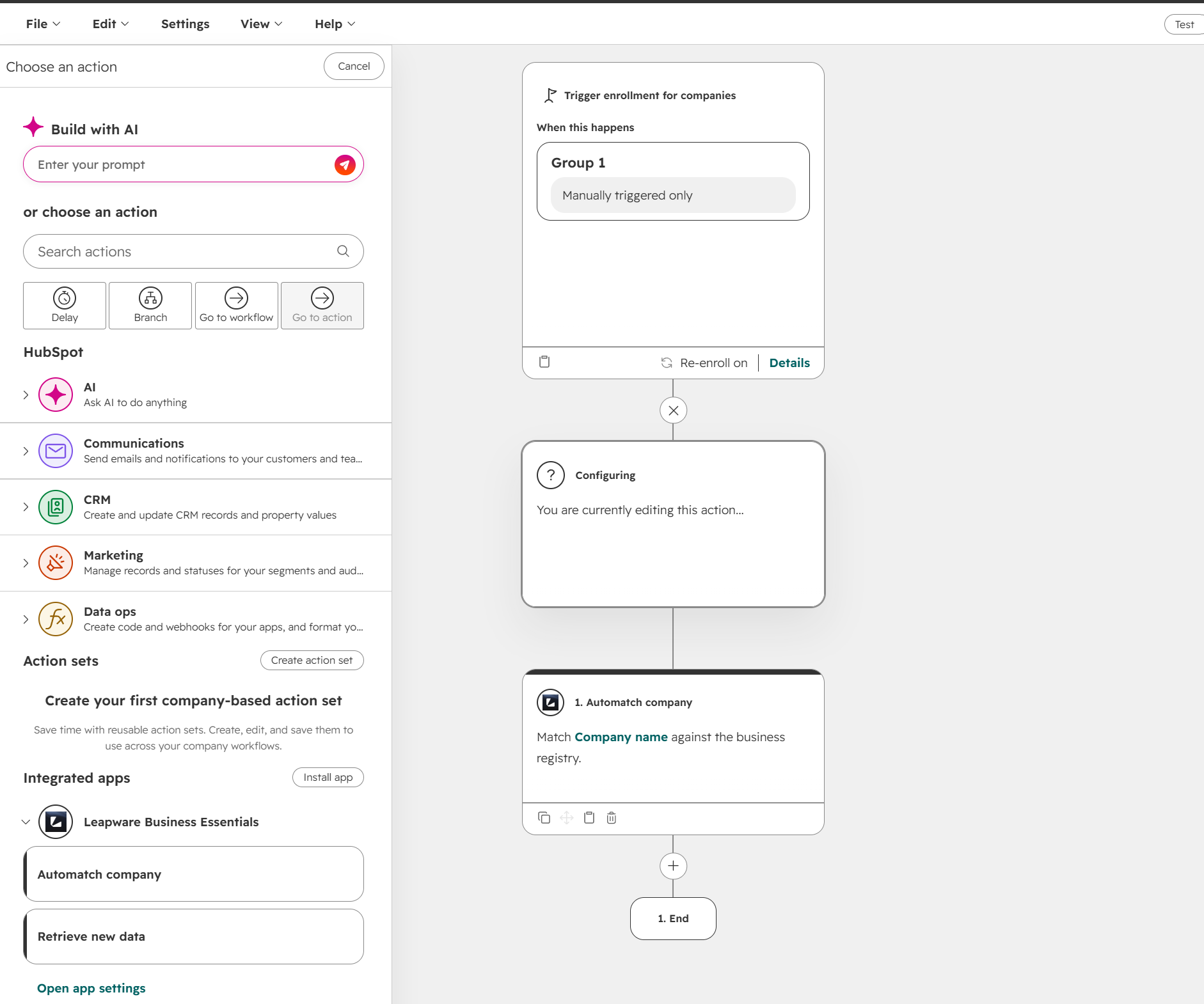Open the File menu
Screen dimensions: 1204x1004
pos(43,24)
